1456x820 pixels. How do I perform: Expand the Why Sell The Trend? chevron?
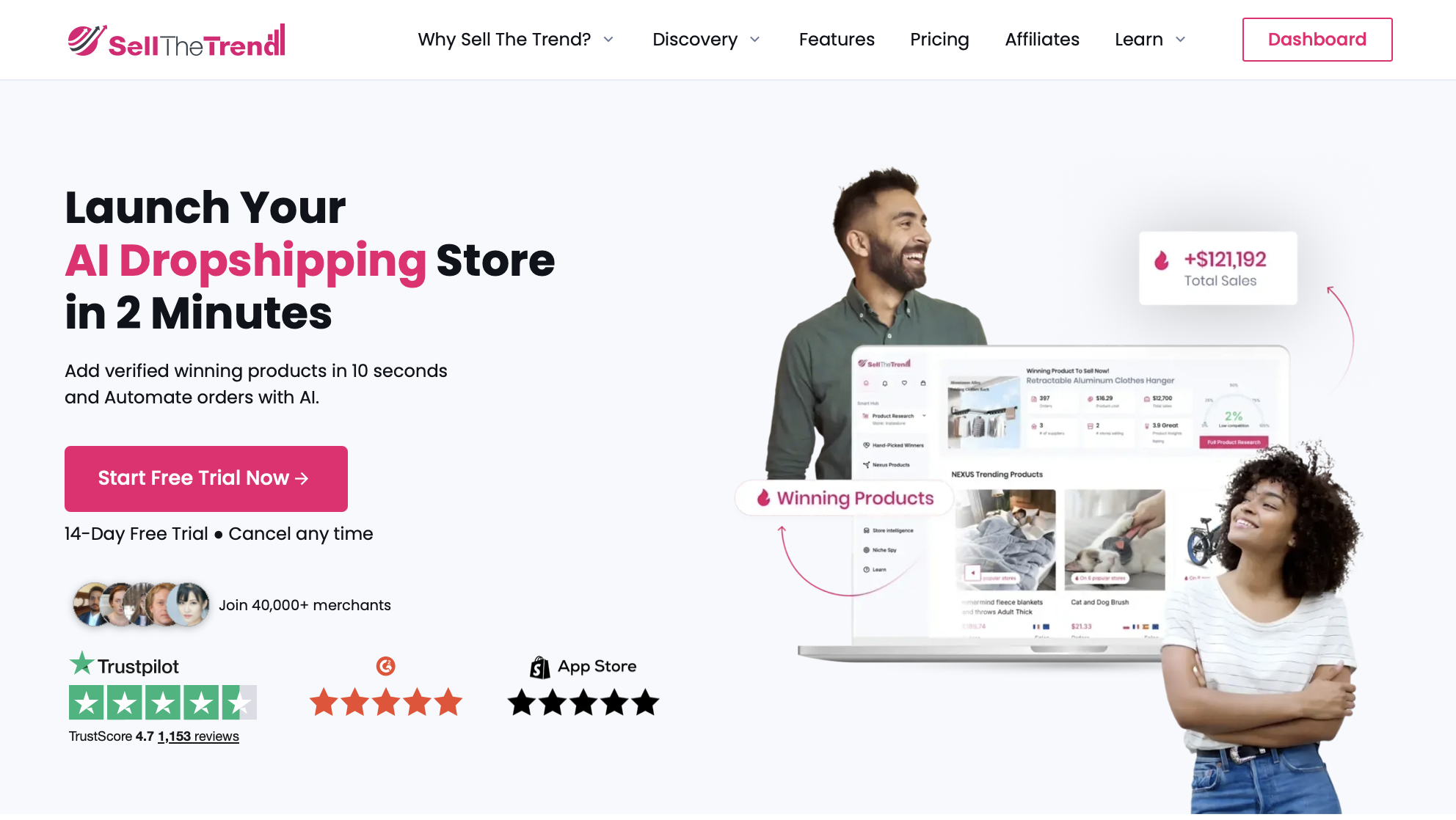pyautogui.click(x=608, y=40)
